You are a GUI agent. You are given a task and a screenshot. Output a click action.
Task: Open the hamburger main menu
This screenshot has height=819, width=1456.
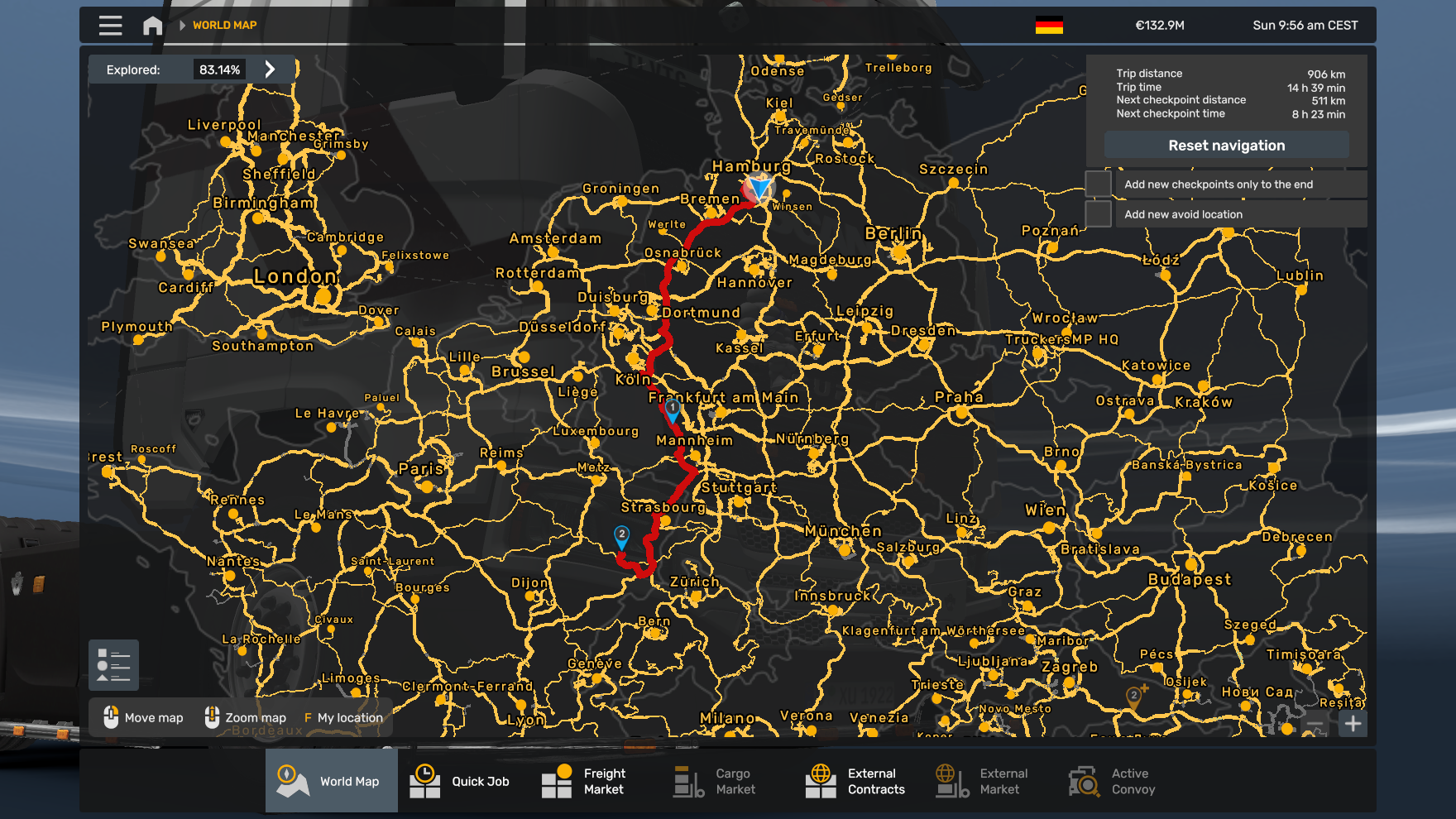click(110, 26)
